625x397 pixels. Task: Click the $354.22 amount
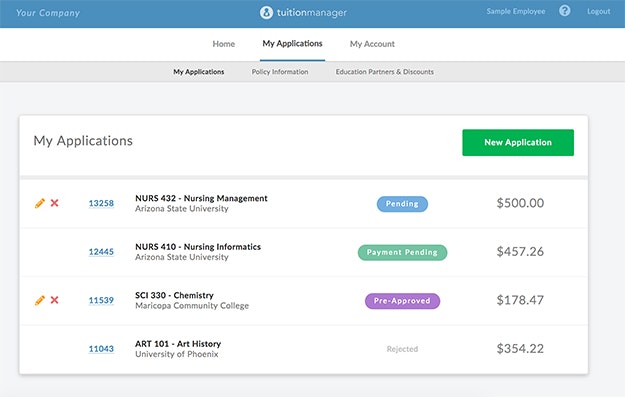click(x=520, y=348)
